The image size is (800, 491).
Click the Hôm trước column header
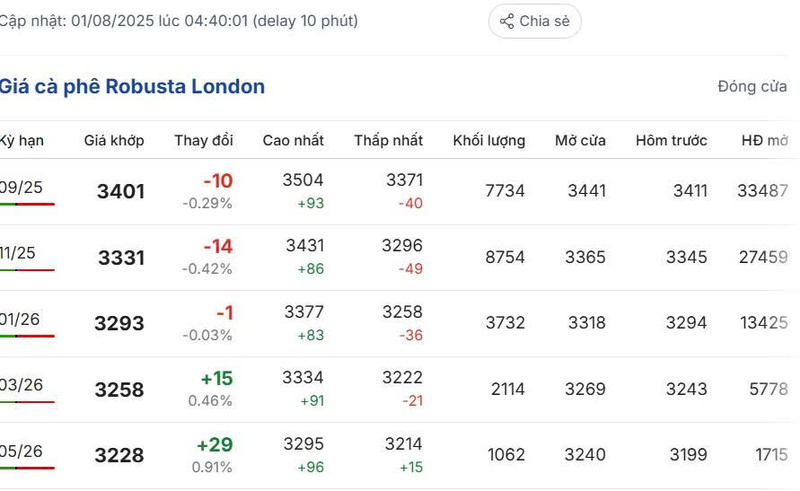(671, 140)
